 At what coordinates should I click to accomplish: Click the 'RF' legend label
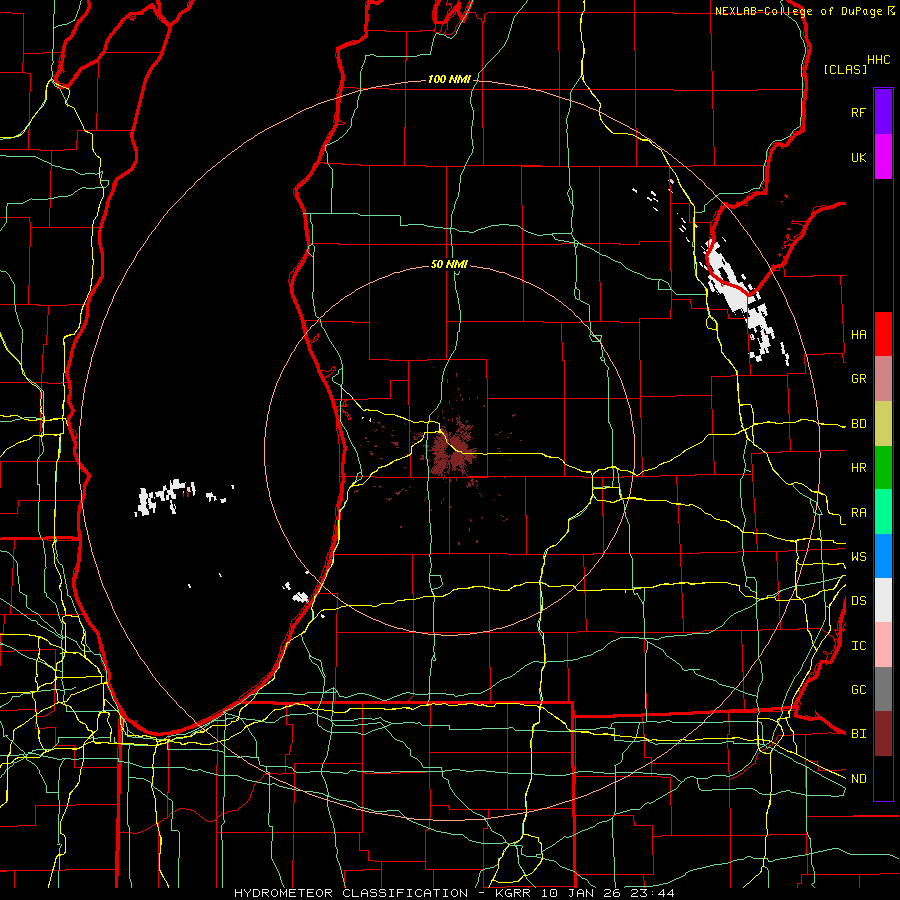coord(858,112)
